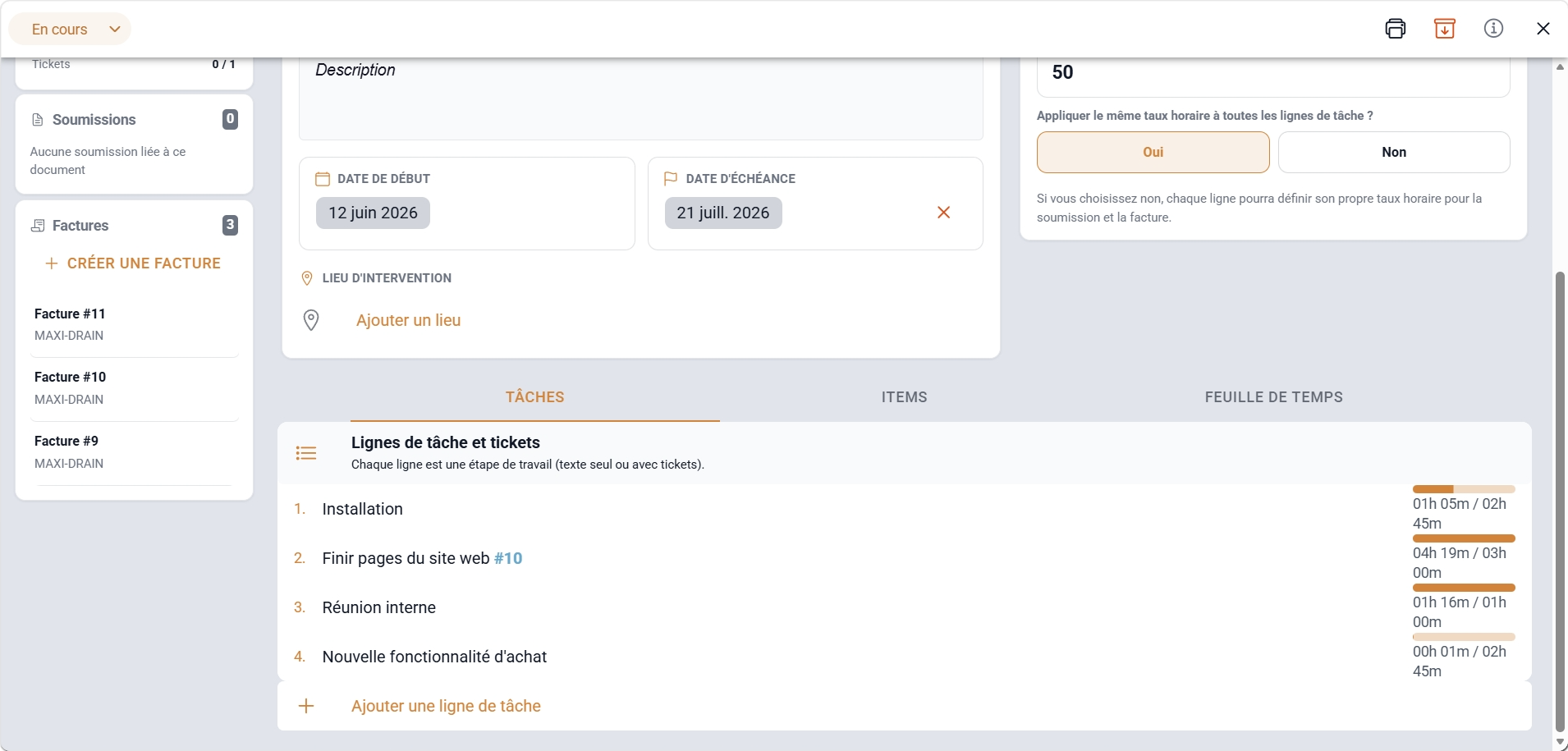Click the orange archive download icon

1444,29
